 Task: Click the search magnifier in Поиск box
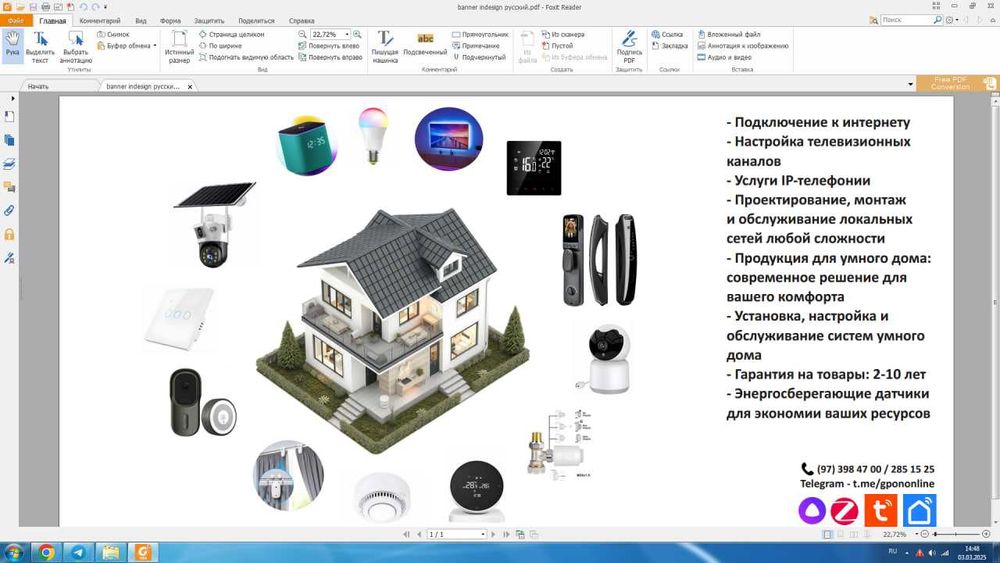pos(938,20)
